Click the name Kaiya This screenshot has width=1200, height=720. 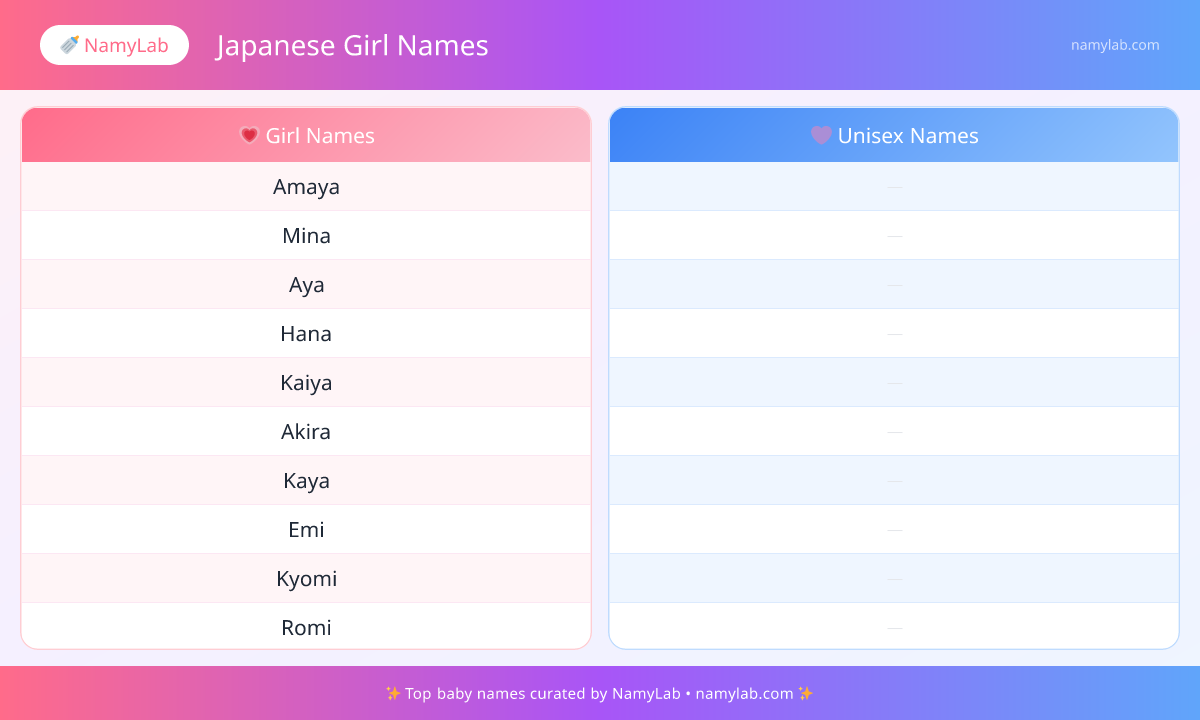pyautogui.click(x=306, y=383)
